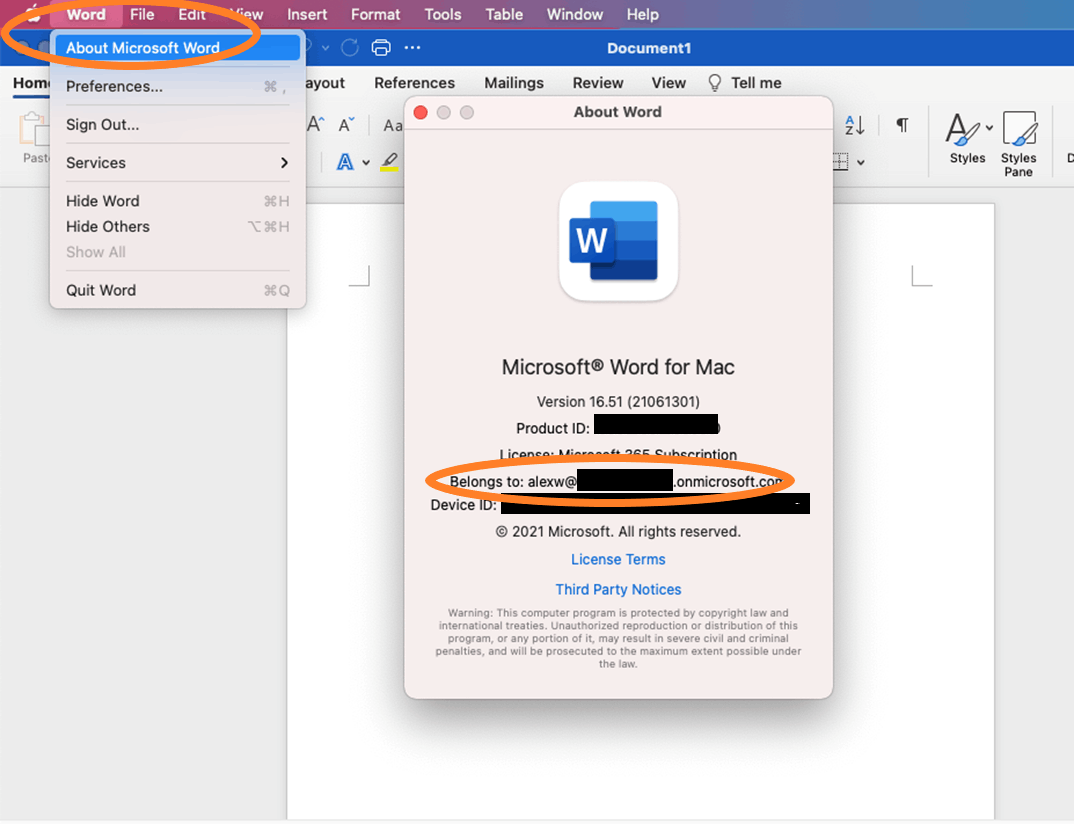Viewport: 1074px width, 824px height.
Task: Select About Microsoft Word menu item
Action: pos(177,48)
